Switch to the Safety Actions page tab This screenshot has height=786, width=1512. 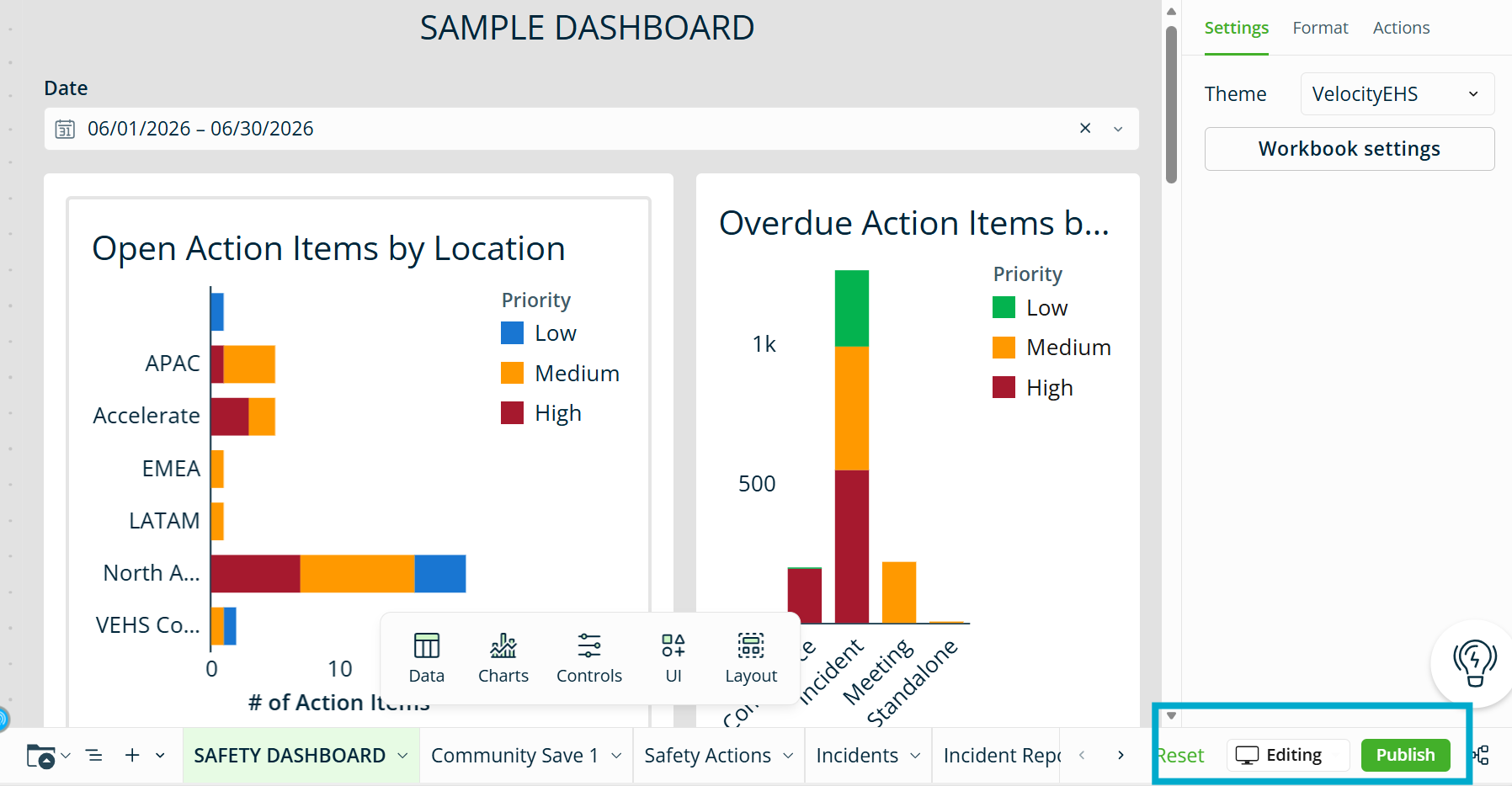click(x=707, y=756)
